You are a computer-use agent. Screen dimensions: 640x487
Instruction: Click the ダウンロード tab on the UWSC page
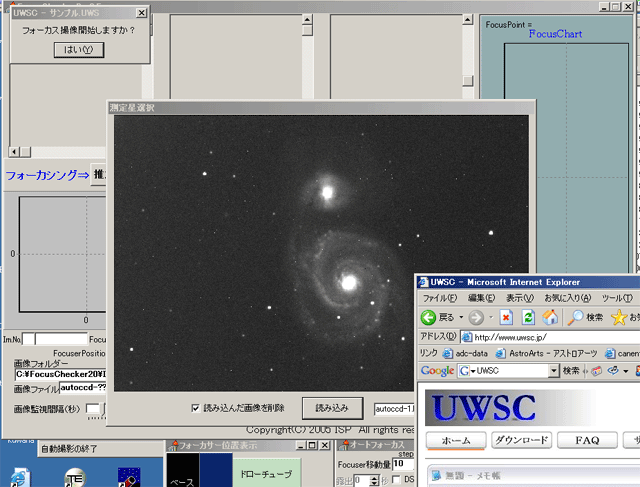521,440
